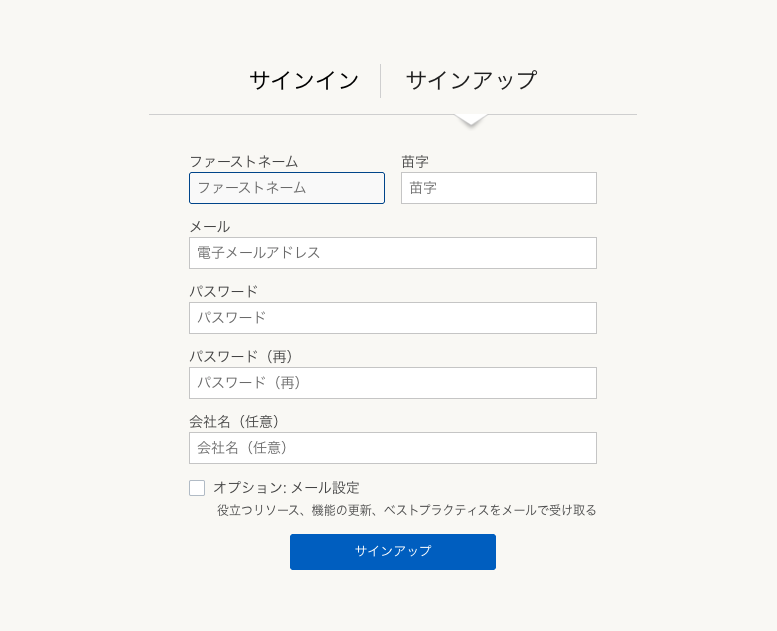Click the vertical divider between the tabs

coord(381,81)
